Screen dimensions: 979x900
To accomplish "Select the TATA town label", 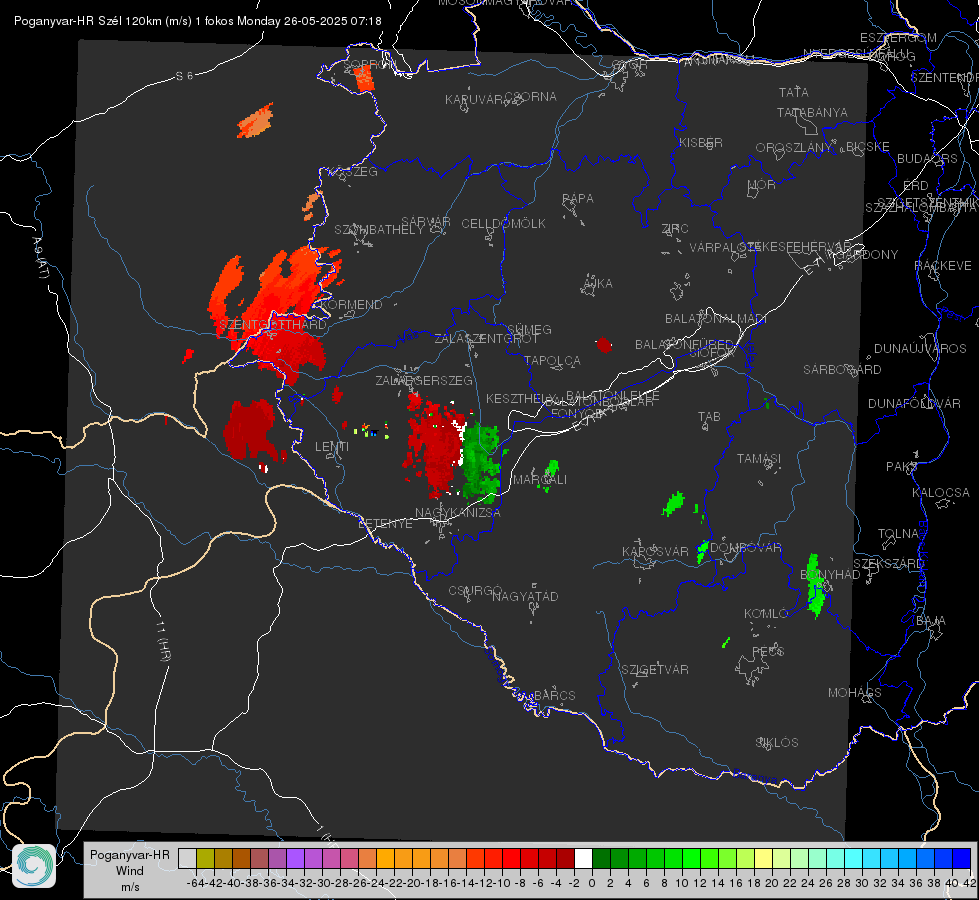I will click(794, 92).
